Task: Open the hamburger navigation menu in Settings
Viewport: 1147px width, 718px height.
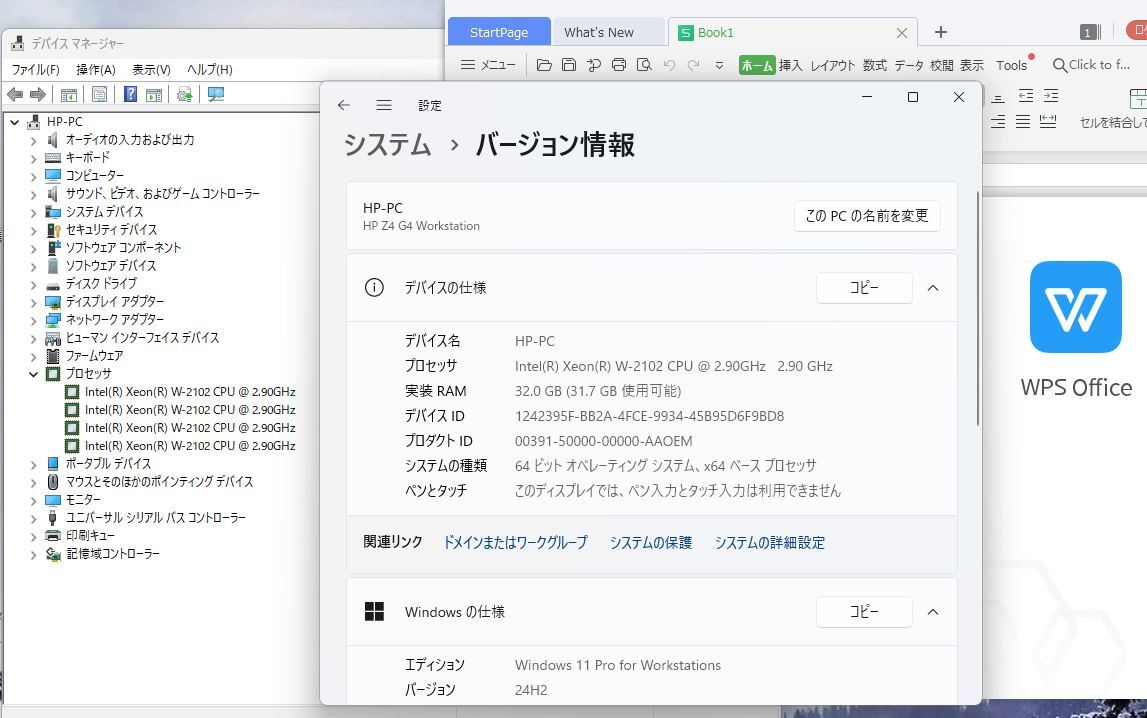Action: click(384, 105)
